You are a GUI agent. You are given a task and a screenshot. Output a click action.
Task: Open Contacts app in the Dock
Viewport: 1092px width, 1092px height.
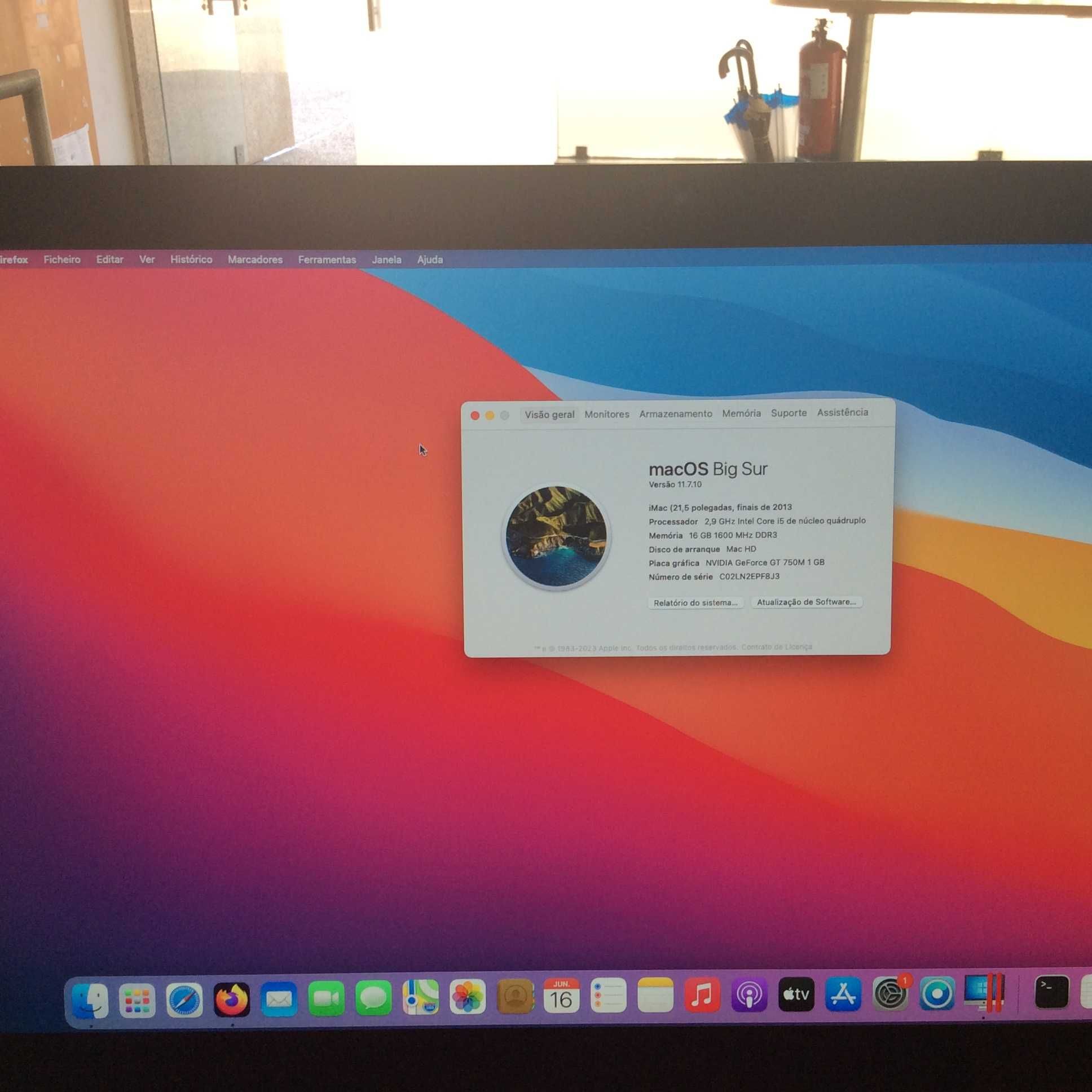515,997
